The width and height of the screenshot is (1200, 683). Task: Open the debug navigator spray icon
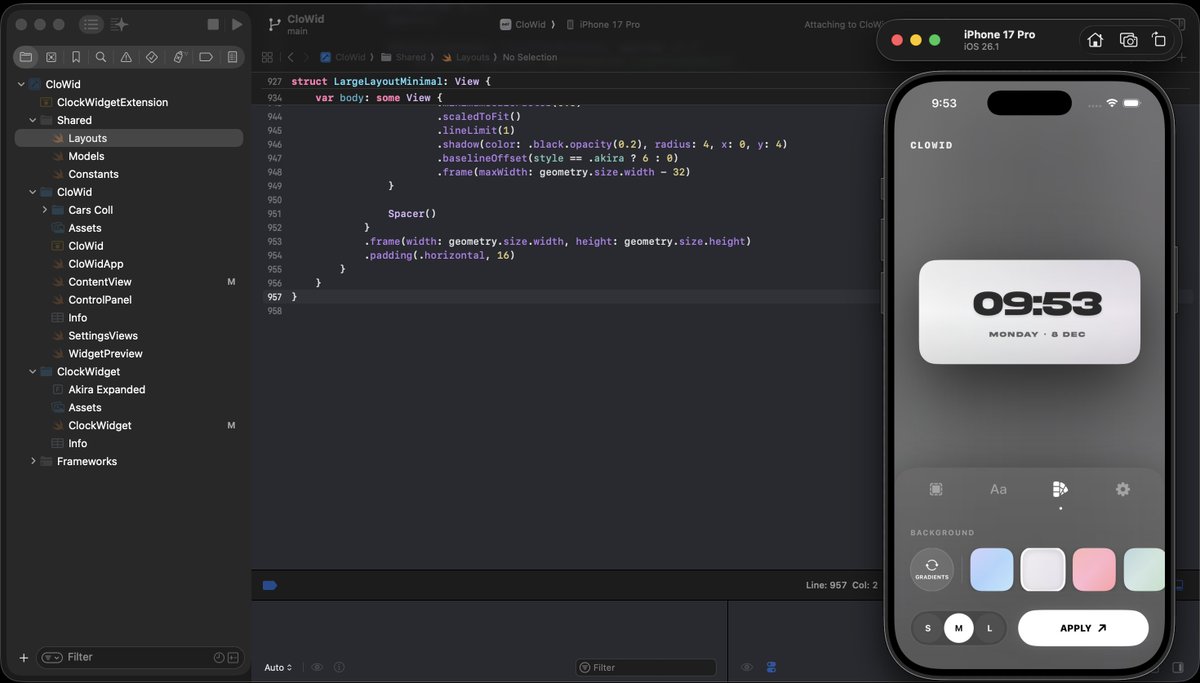(180, 57)
